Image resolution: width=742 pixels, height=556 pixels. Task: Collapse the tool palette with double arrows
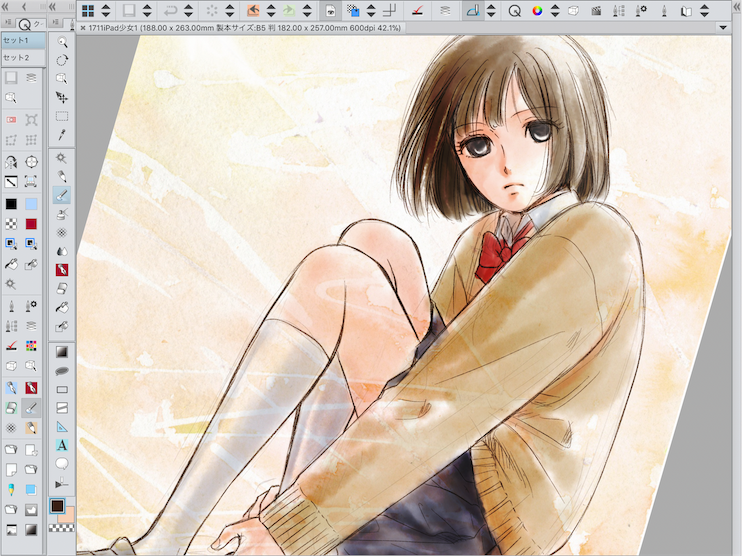click(53, 7)
